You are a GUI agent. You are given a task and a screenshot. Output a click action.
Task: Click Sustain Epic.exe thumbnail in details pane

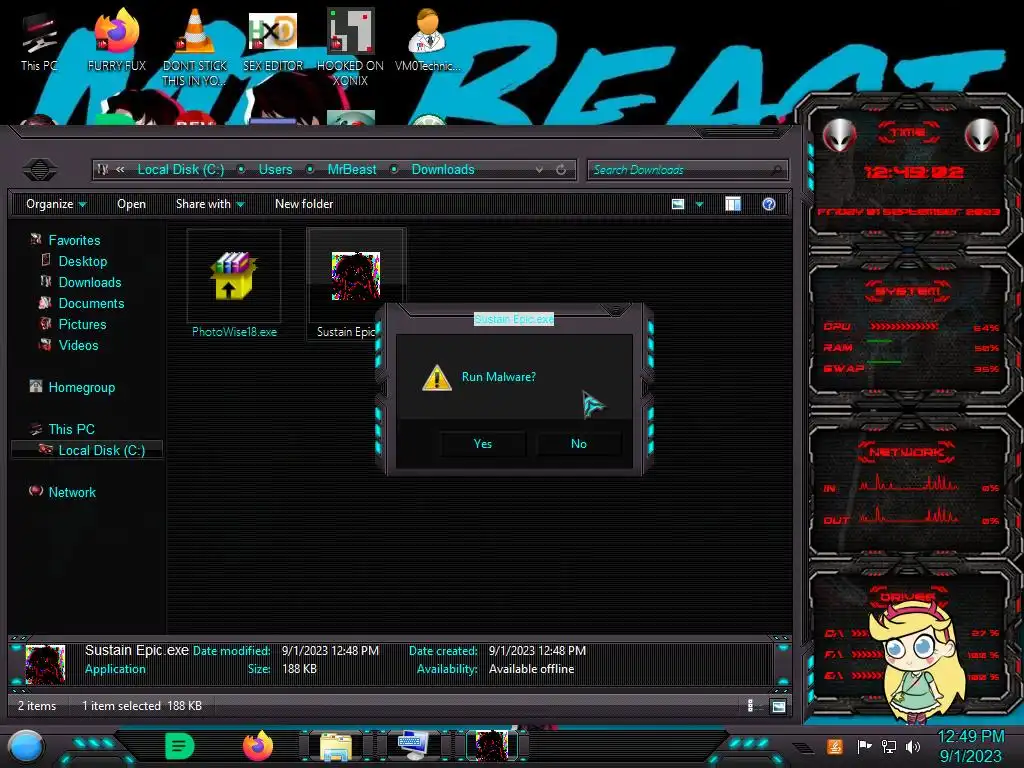tap(45, 664)
